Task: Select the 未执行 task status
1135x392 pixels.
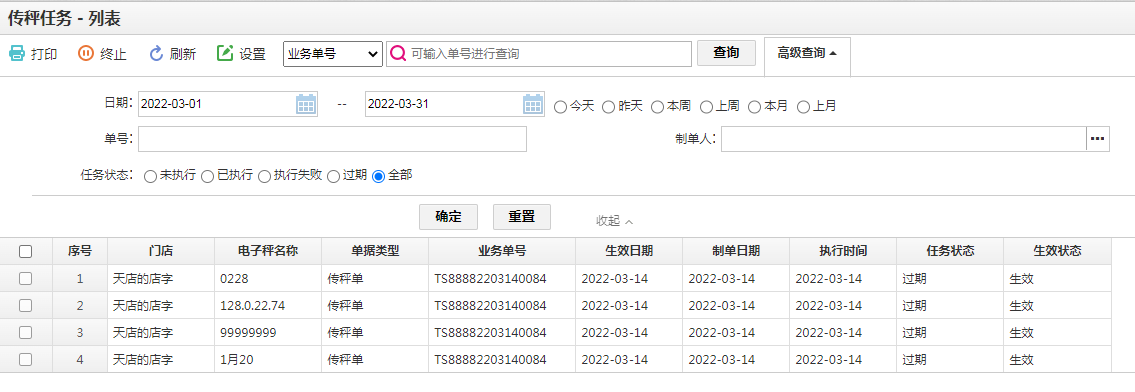Action: tap(151, 176)
